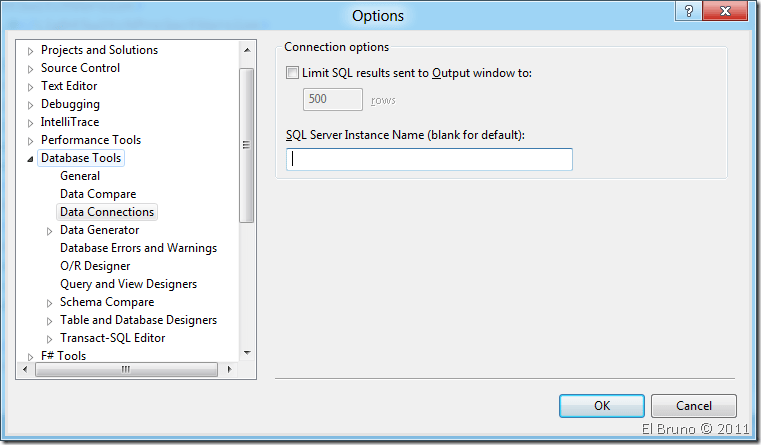This screenshot has width=761, height=445.
Task: Collapse the Database Tools node
Action: point(30,159)
